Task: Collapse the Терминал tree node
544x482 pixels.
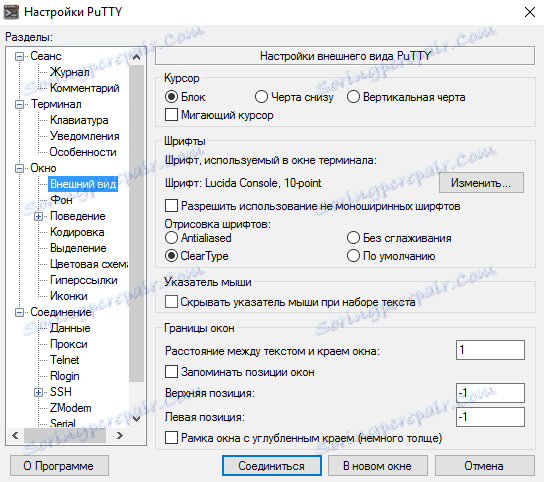Action: pos(20,104)
